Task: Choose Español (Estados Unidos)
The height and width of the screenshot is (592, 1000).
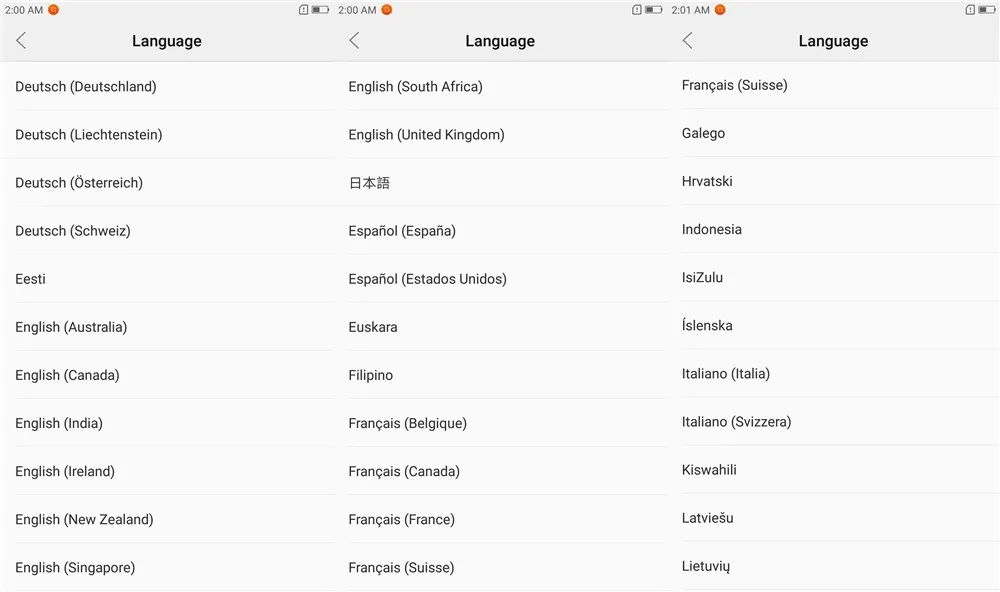Action: tap(500, 279)
